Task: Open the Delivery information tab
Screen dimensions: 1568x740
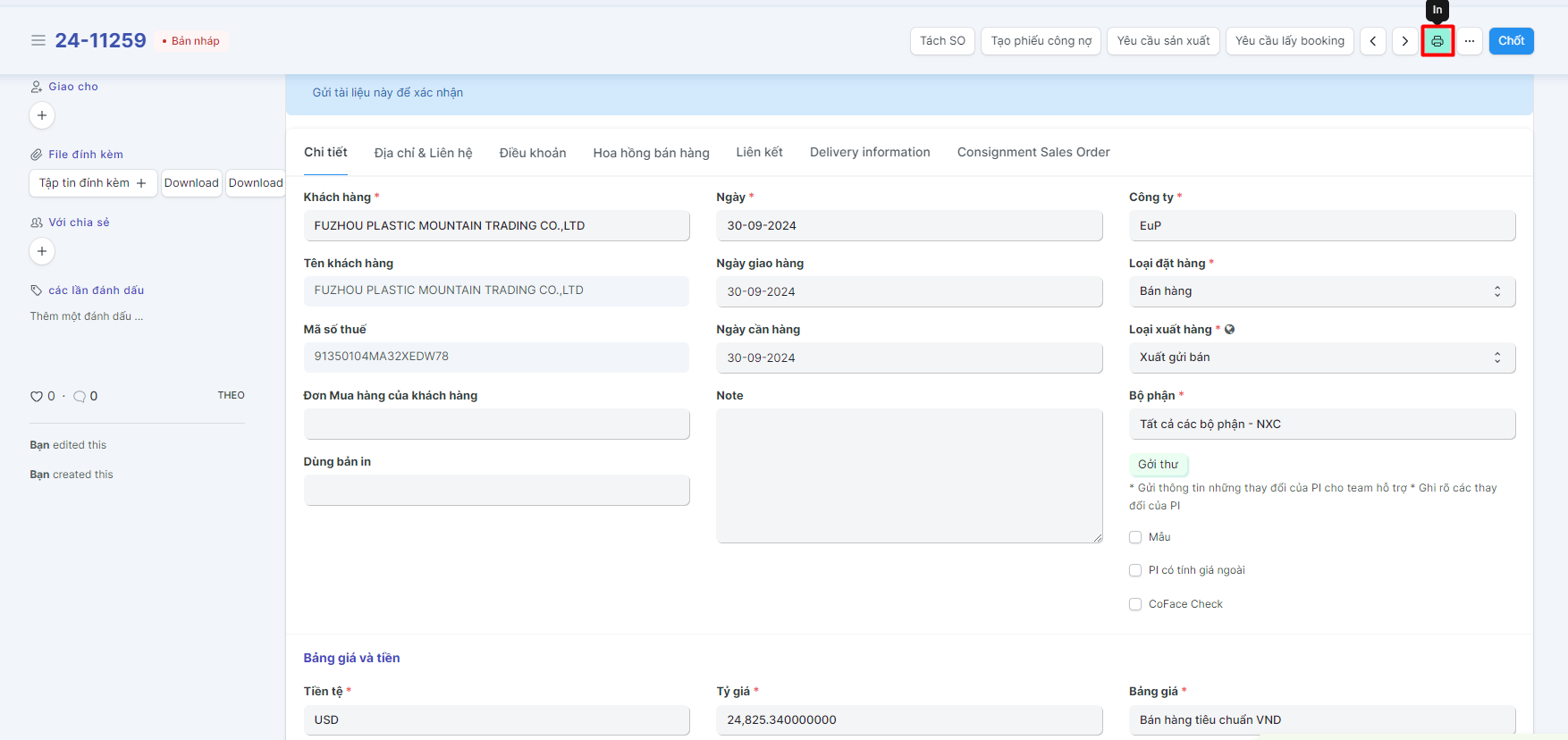Action: point(870,153)
